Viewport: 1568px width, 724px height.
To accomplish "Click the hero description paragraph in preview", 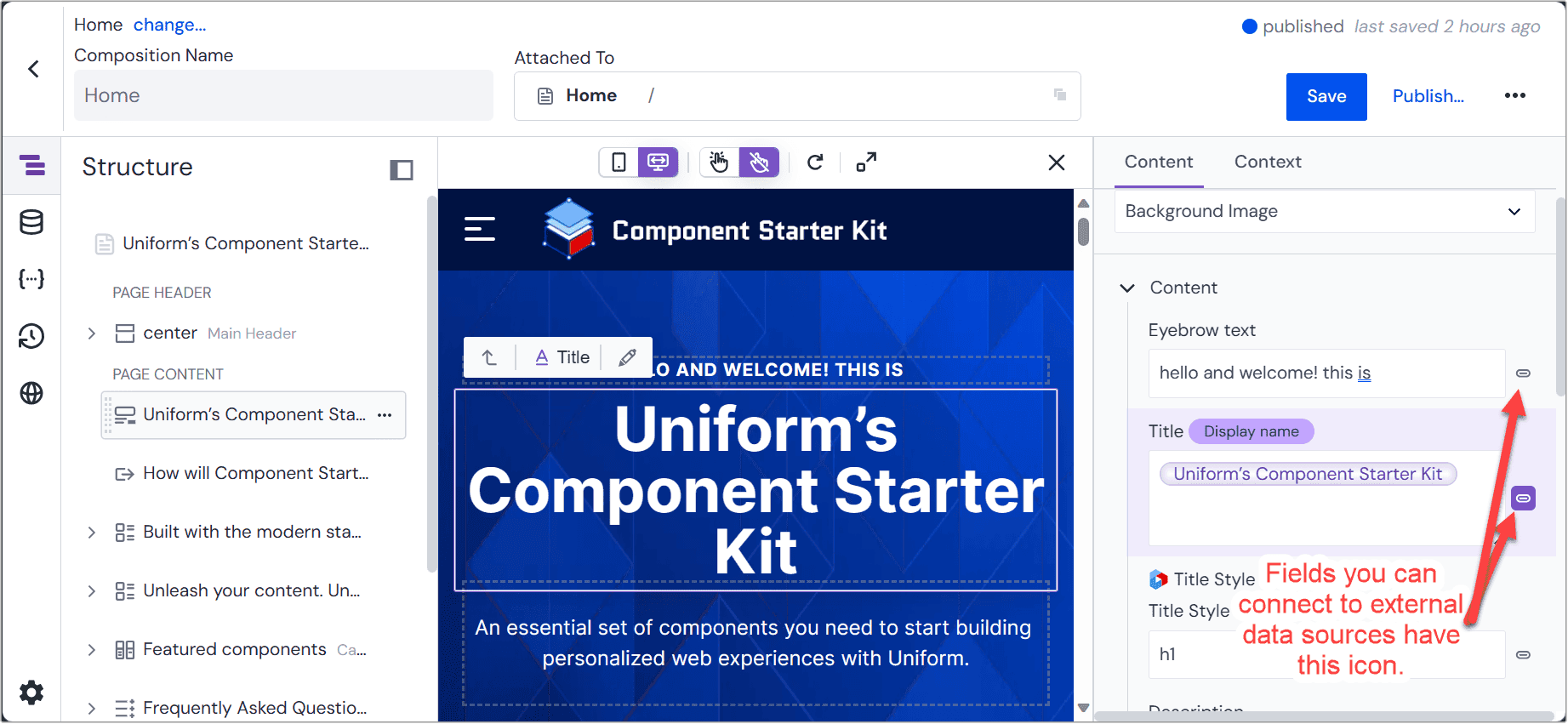I will 755,643.
